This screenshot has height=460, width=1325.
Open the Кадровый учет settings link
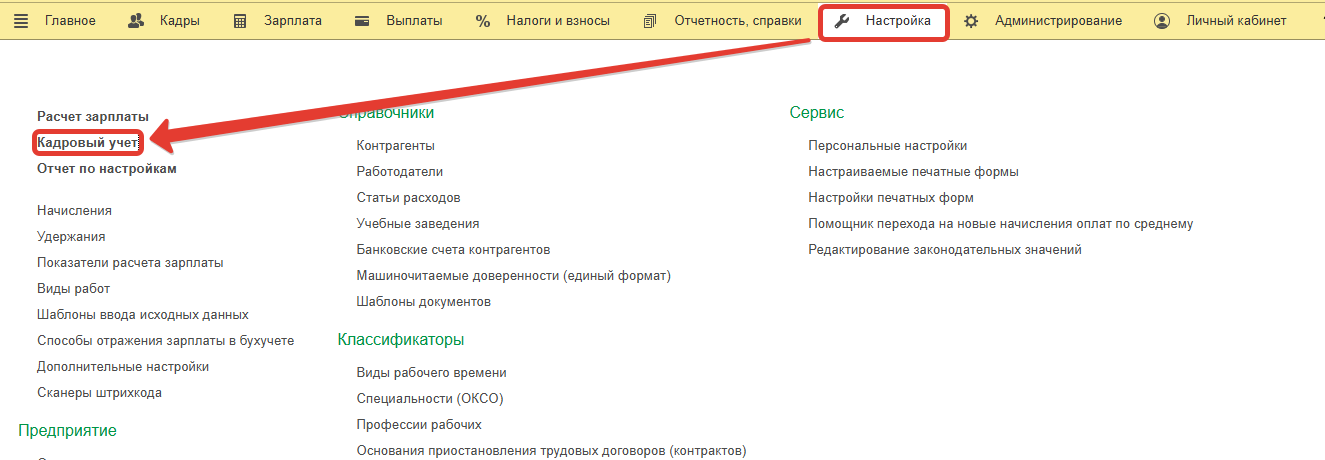pyautogui.click(x=87, y=143)
